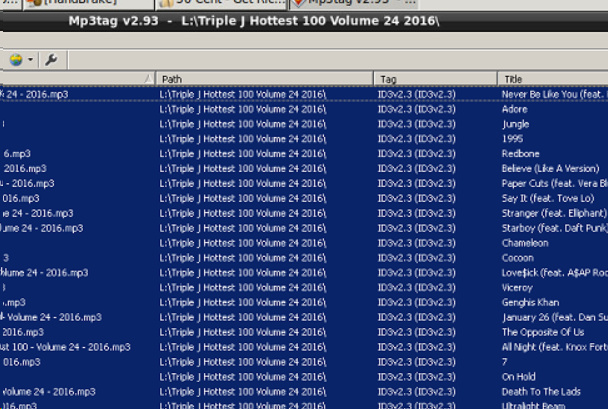Select filename '6.mp3' in the Redbone row

[17, 154]
